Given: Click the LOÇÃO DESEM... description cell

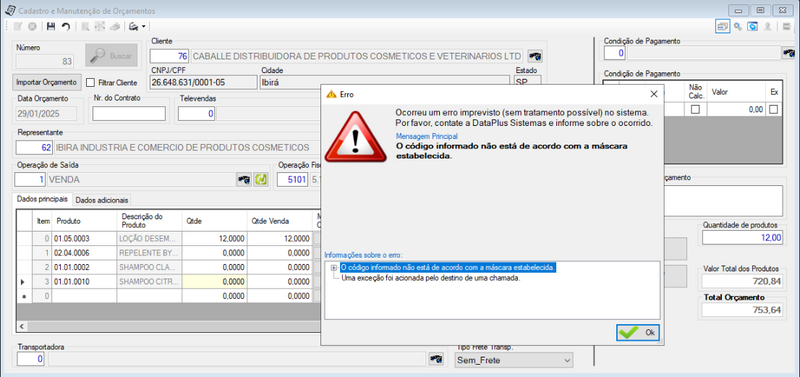Looking at the screenshot, I should coord(149,238).
